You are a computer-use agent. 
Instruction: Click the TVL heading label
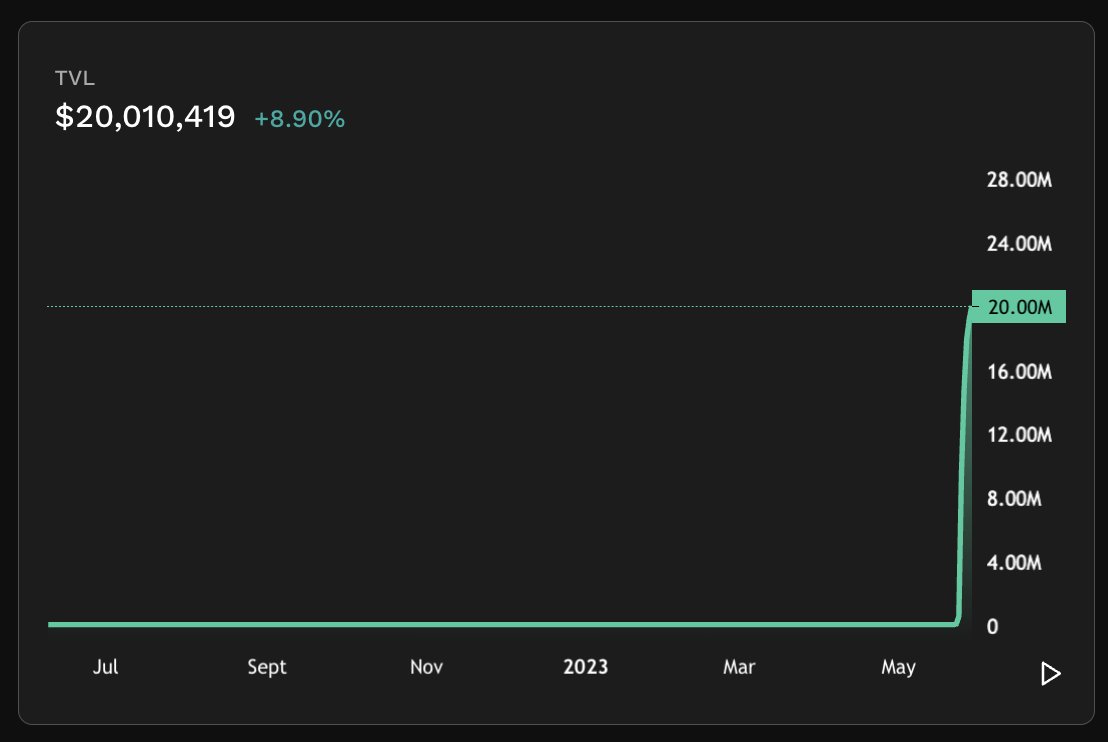click(75, 78)
